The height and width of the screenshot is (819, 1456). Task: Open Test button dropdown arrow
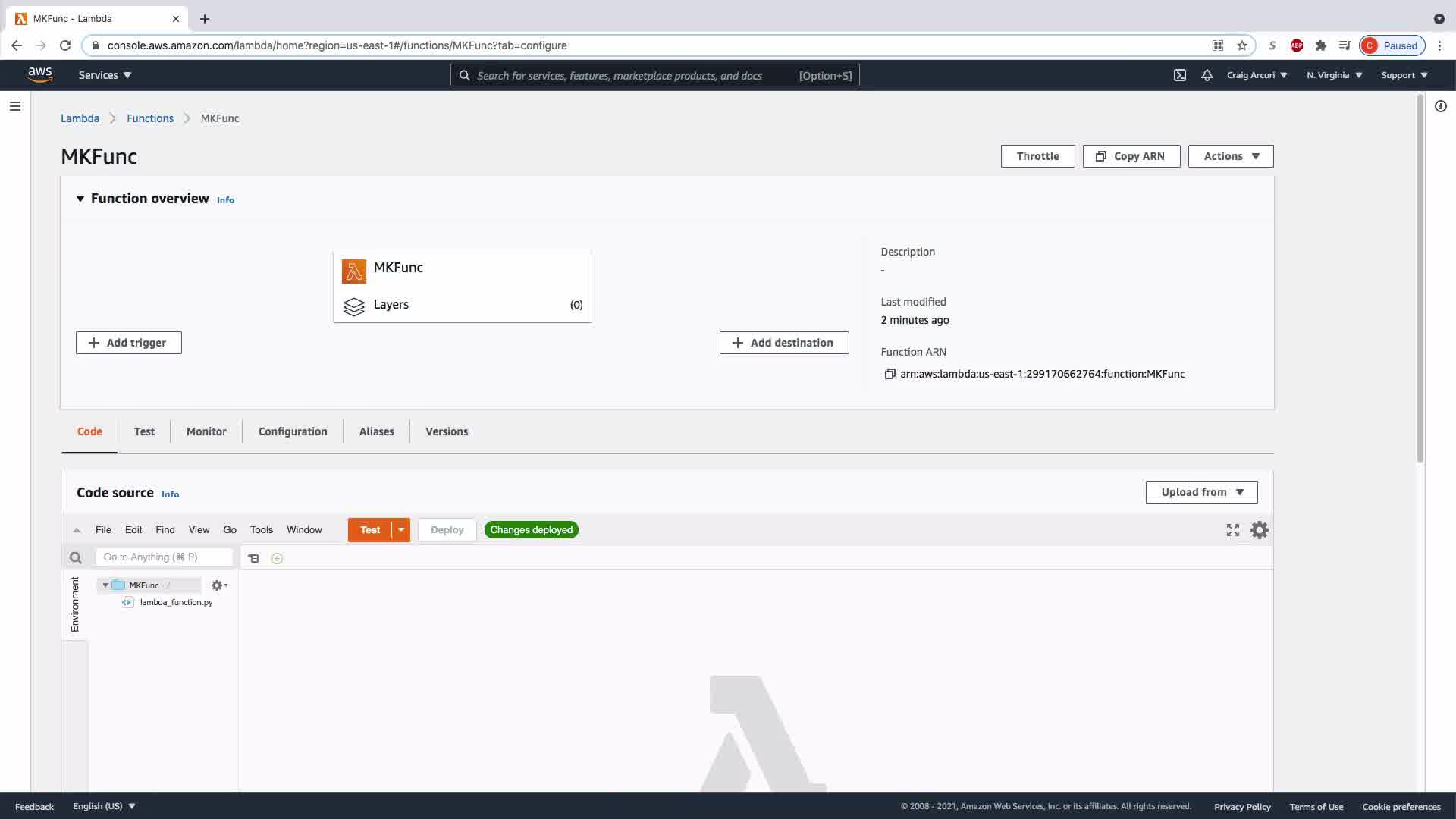401,530
